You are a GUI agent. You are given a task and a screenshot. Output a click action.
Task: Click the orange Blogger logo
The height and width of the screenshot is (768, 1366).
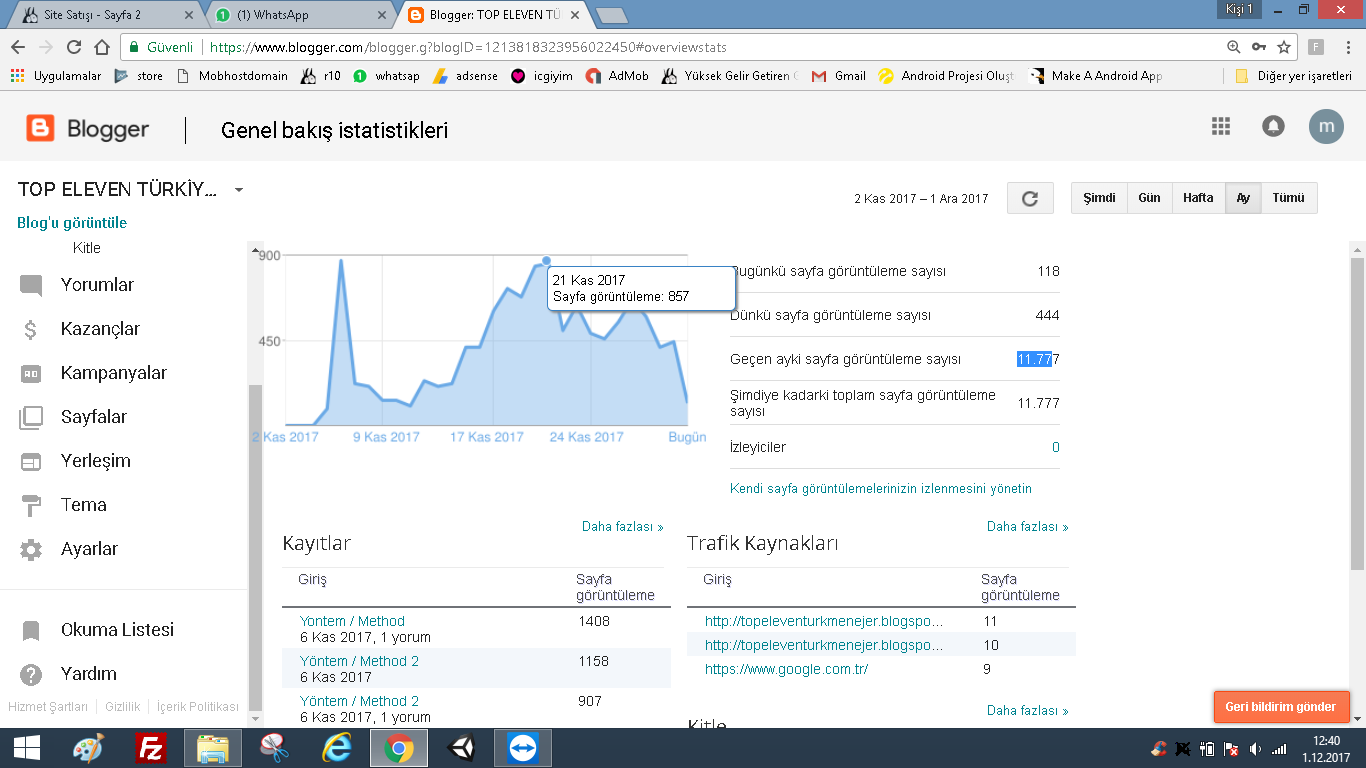41,128
